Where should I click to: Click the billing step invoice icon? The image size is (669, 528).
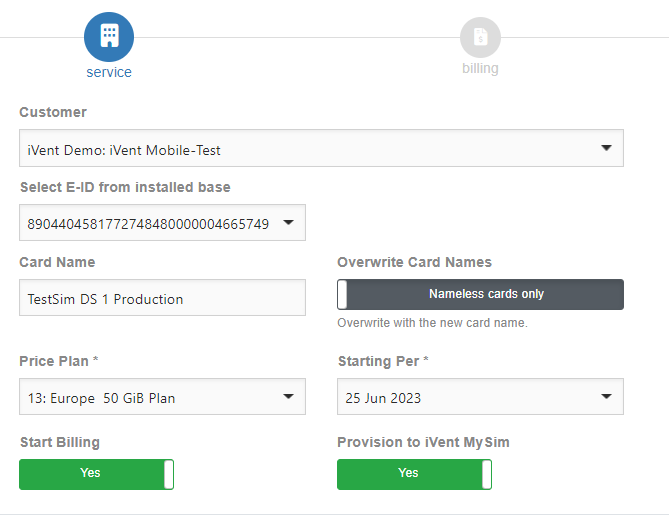click(x=480, y=38)
